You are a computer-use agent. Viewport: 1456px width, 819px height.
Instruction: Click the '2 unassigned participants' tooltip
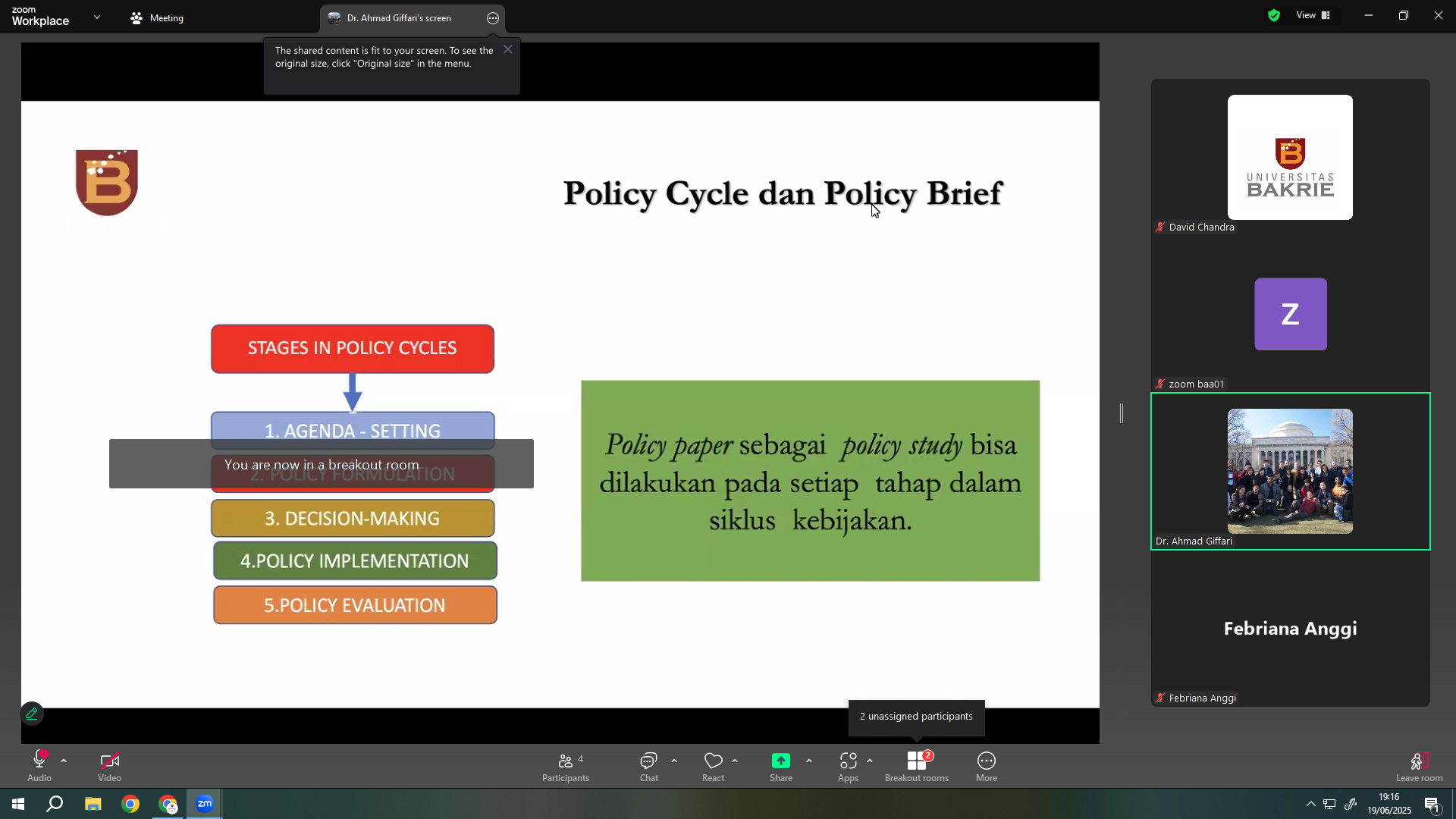916,717
